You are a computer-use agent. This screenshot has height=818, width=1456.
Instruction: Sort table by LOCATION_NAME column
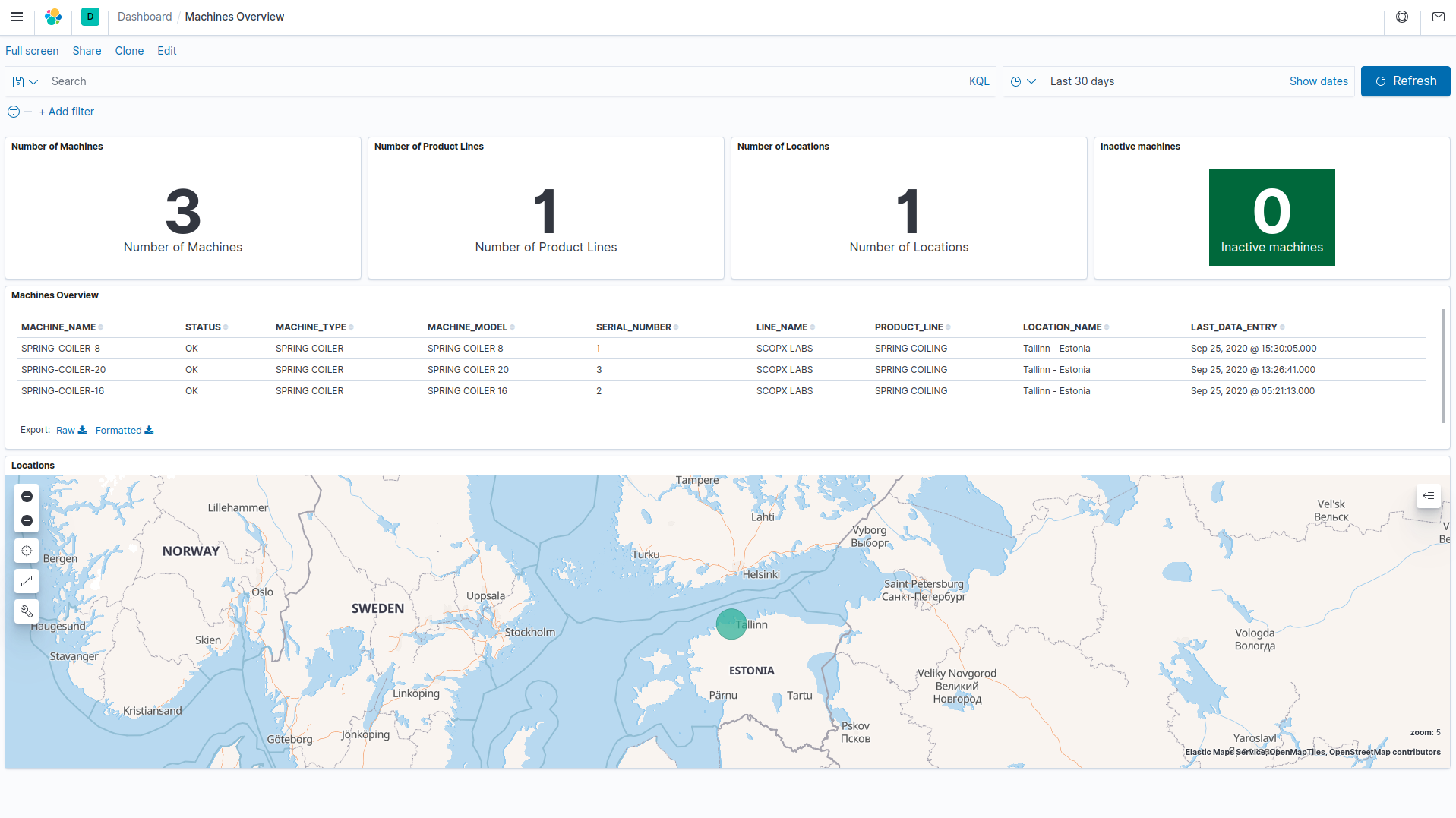pyautogui.click(x=1066, y=327)
